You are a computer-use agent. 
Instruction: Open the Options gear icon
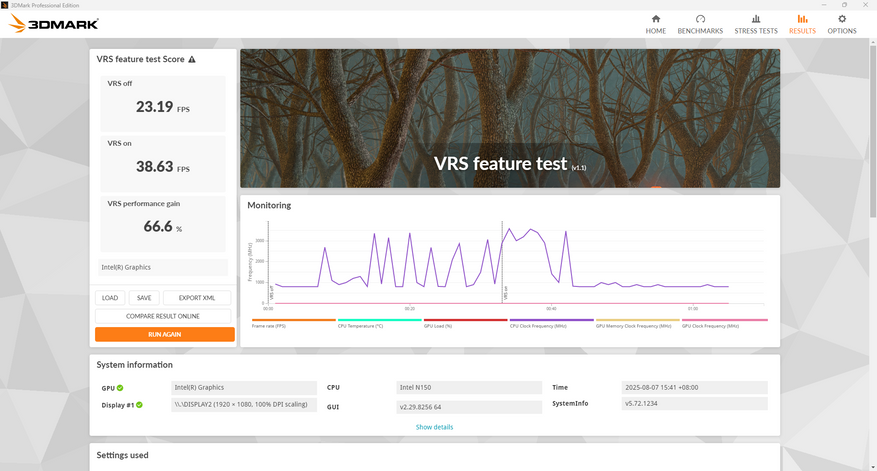click(842, 19)
